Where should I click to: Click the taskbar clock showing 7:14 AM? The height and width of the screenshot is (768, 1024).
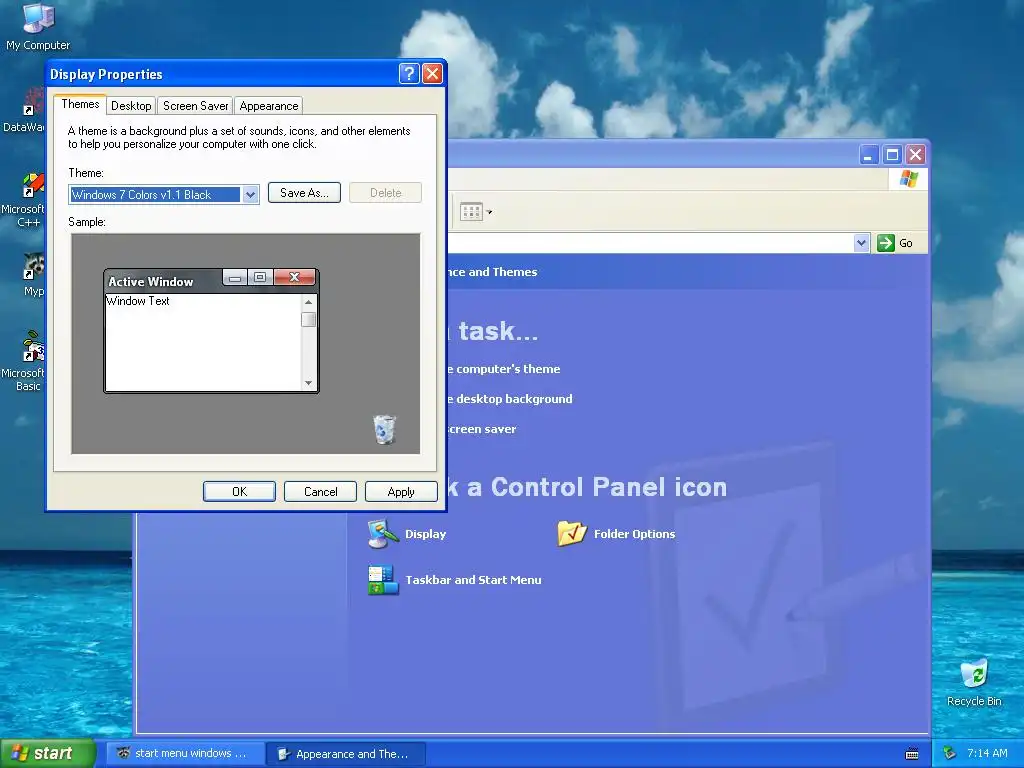(987, 754)
